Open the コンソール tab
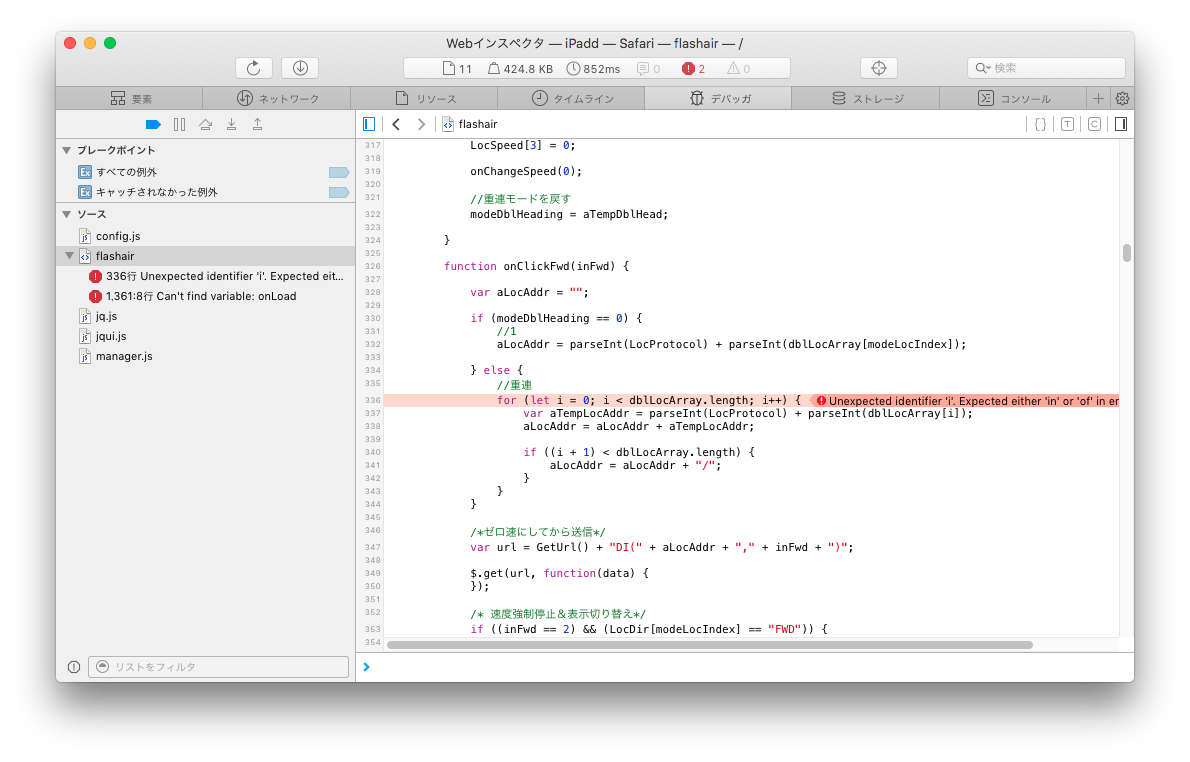 pos(1013,98)
